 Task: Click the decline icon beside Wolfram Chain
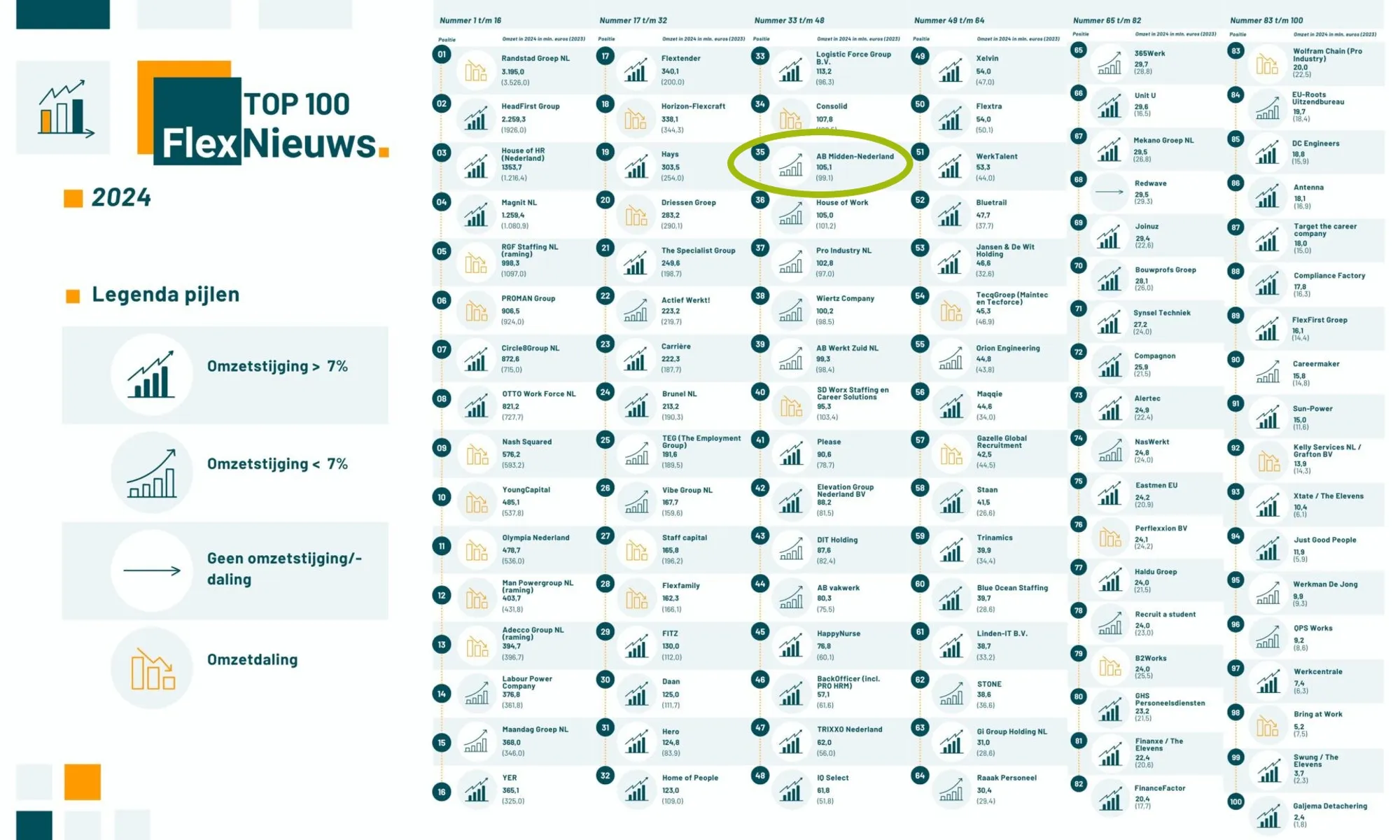coord(1266,64)
